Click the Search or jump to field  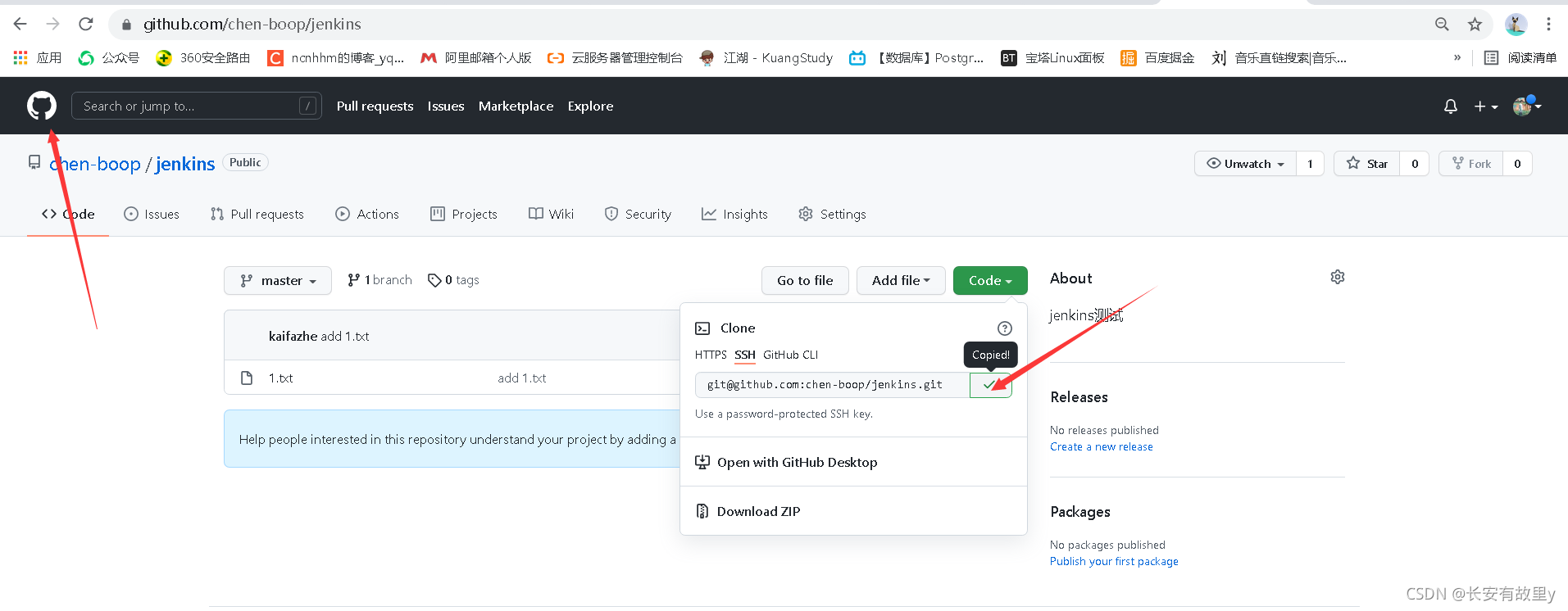[196, 106]
